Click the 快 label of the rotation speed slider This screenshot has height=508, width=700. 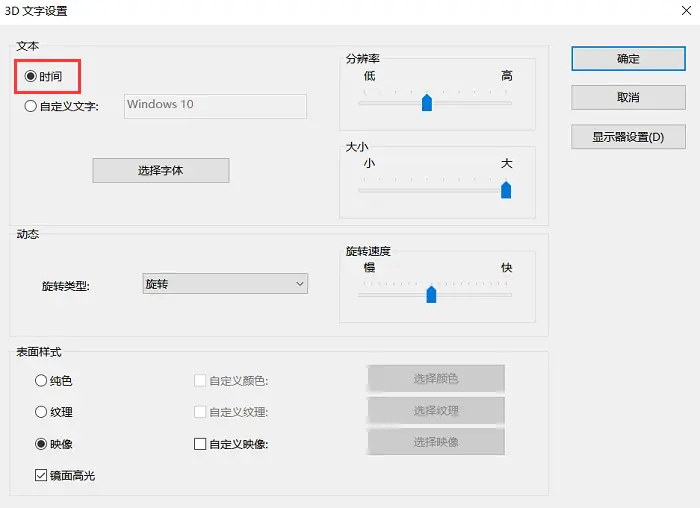507,267
